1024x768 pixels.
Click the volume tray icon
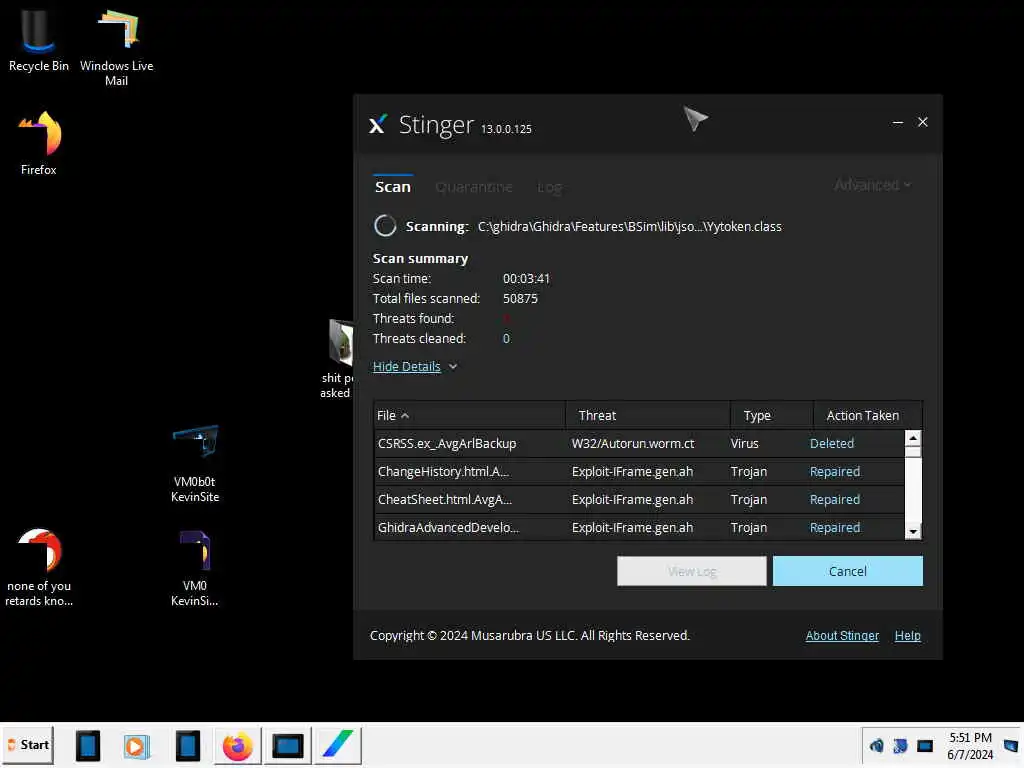(x=876, y=746)
